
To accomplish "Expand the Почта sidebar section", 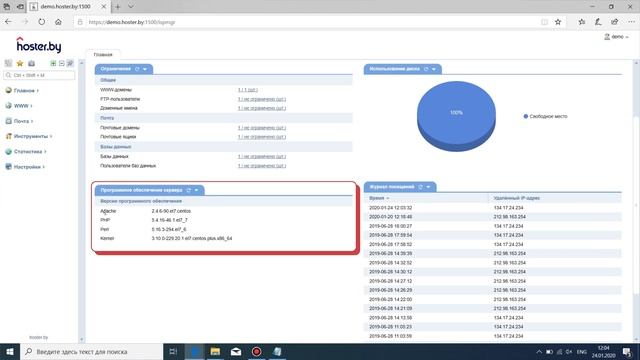I will [x=20, y=121].
